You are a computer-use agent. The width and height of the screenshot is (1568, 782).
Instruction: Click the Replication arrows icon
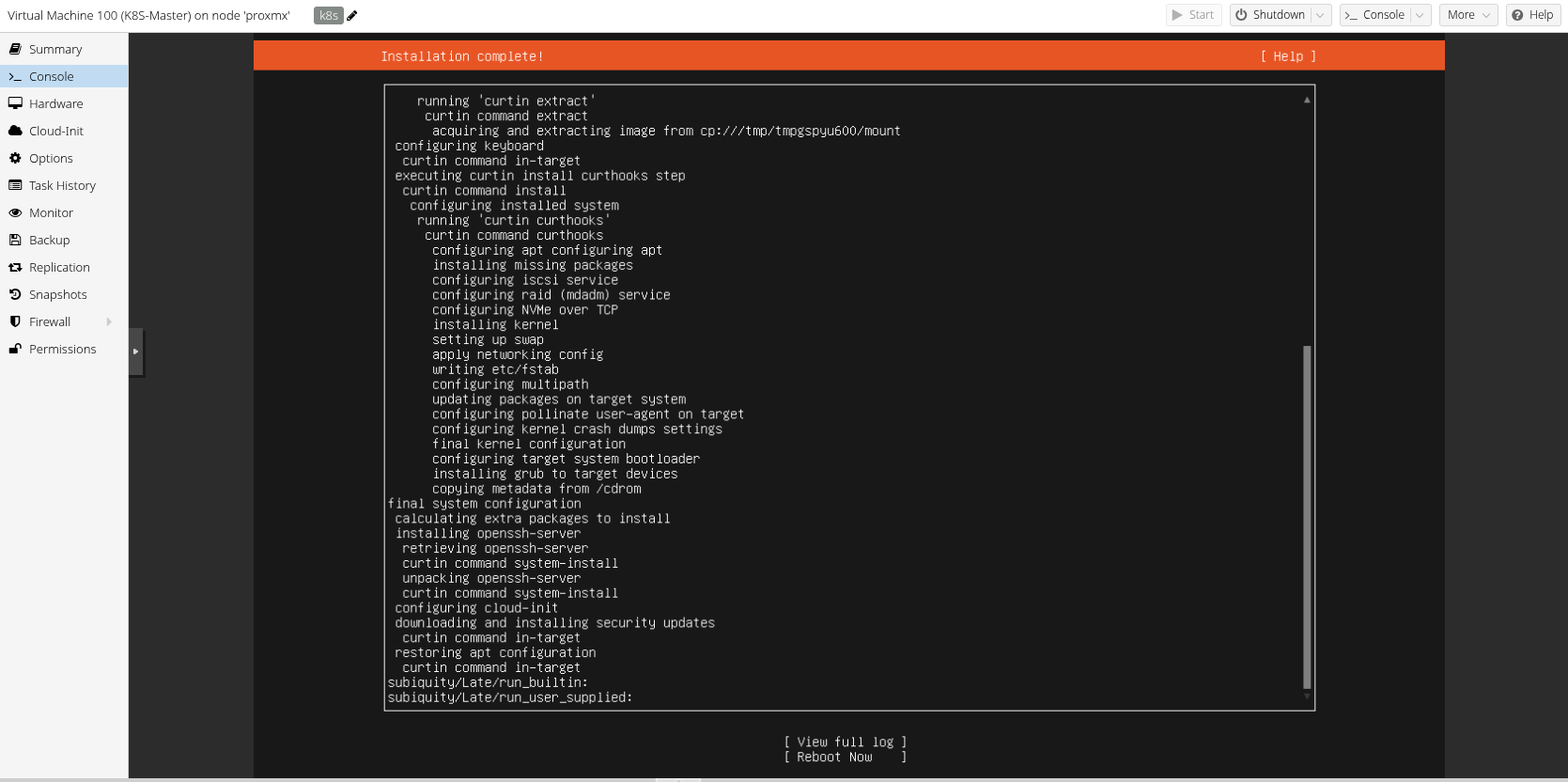(x=15, y=267)
